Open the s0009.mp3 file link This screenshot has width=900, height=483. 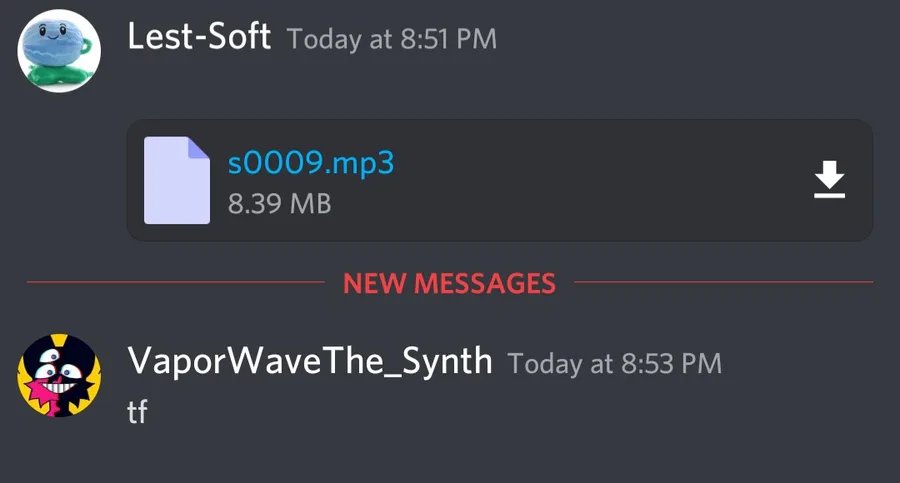click(x=311, y=163)
